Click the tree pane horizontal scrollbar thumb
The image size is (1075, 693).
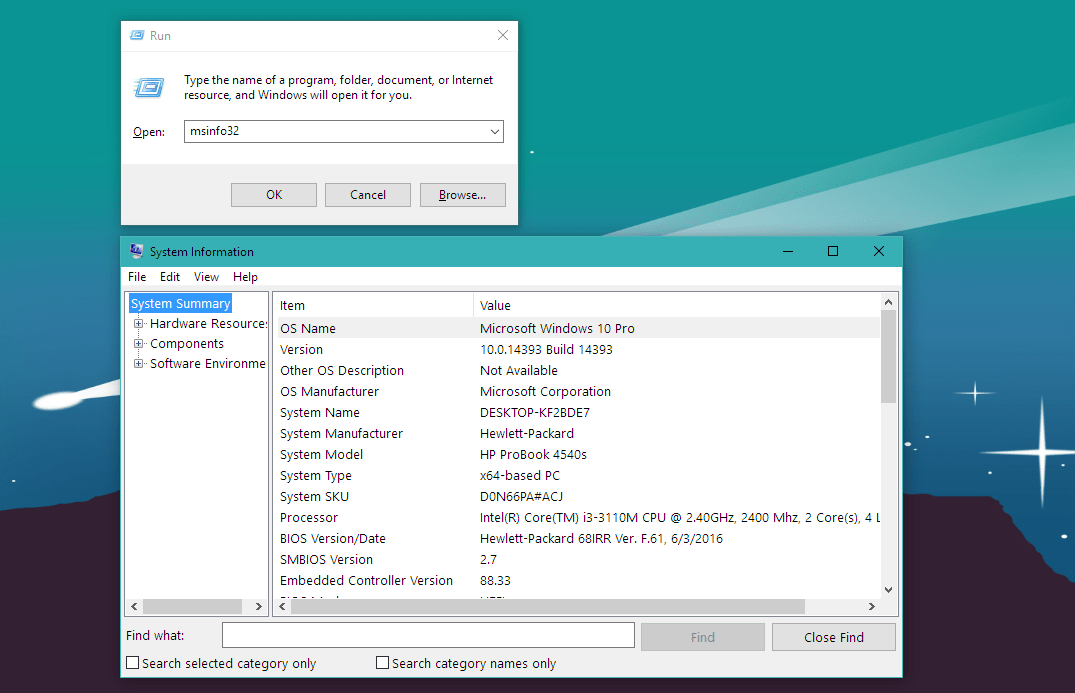coord(193,607)
